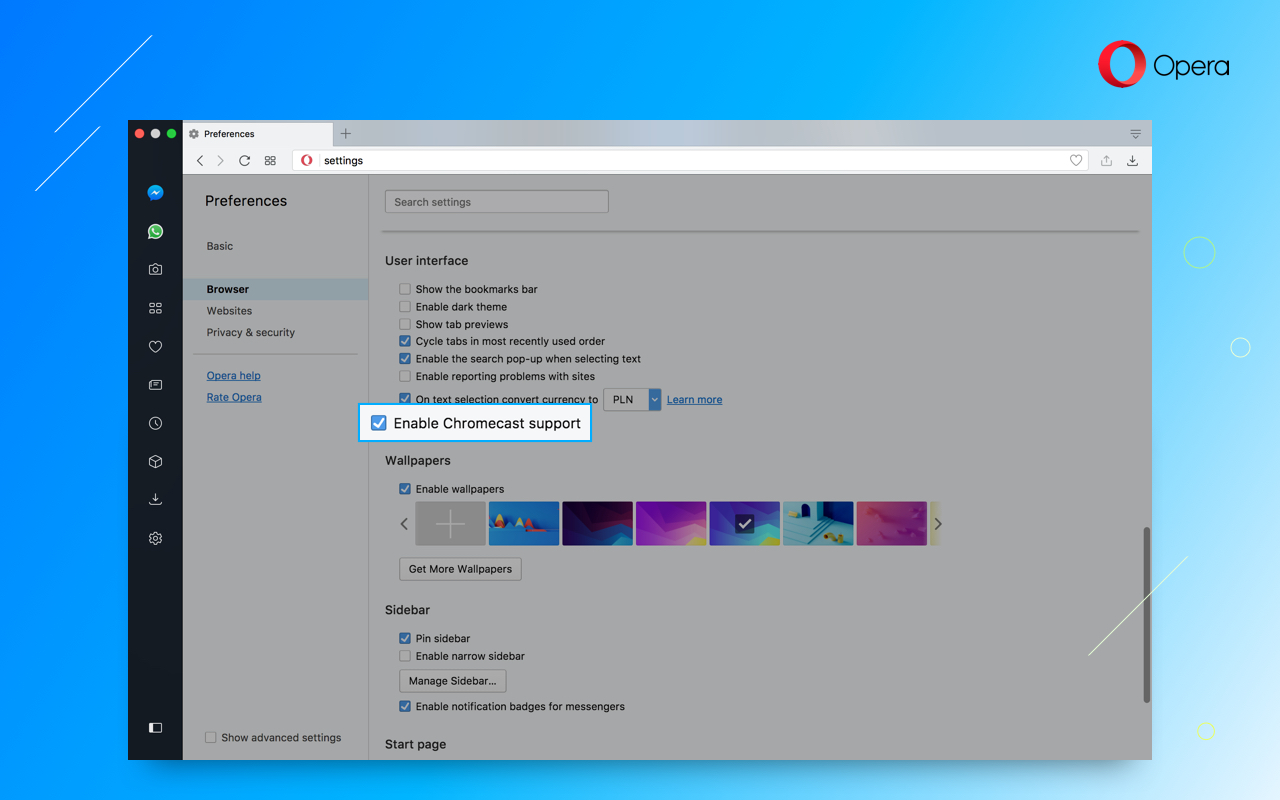This screenshot has height=800, width=1280.
Task: View browsing History via clock icon
Action: [155, 423]
